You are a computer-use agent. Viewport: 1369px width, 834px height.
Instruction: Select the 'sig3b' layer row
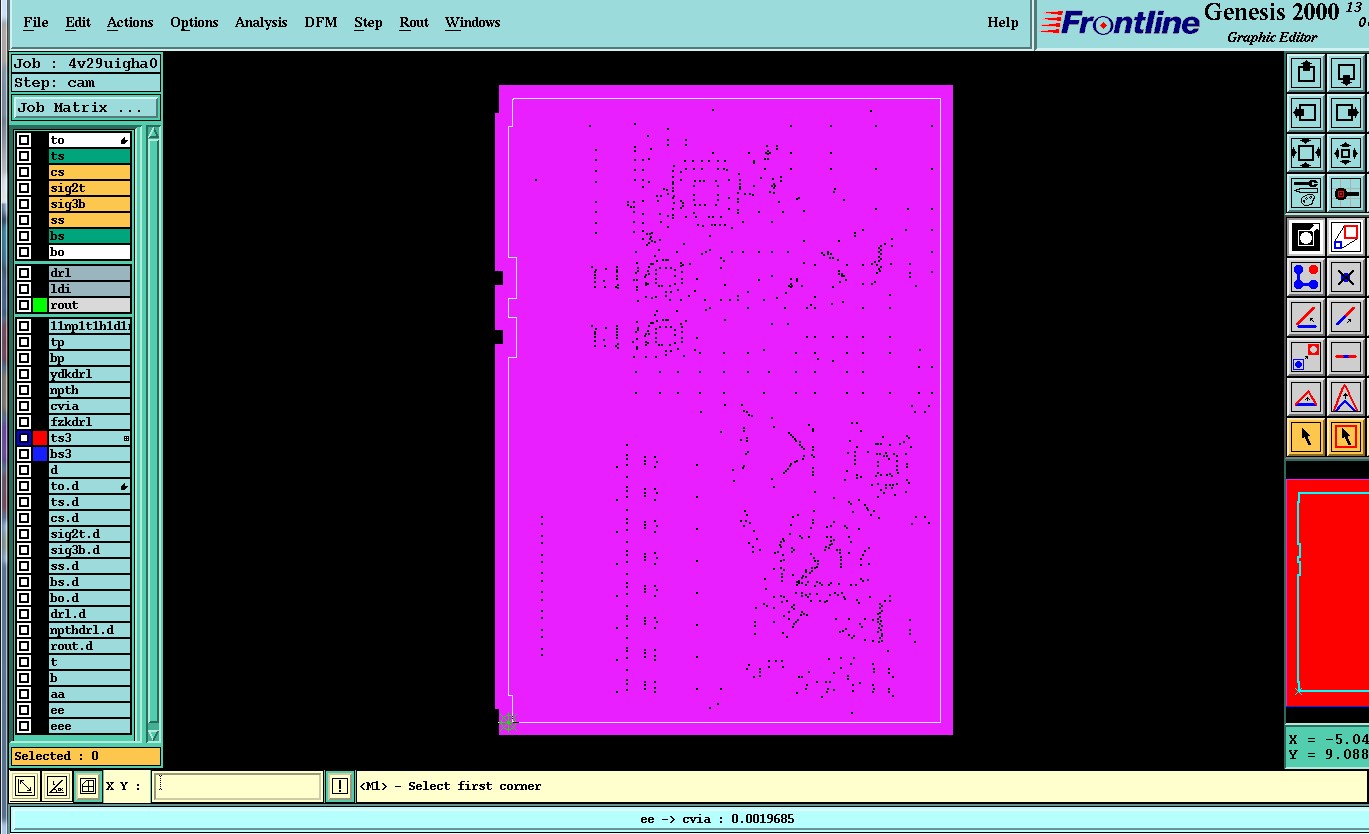coord(90,204)
